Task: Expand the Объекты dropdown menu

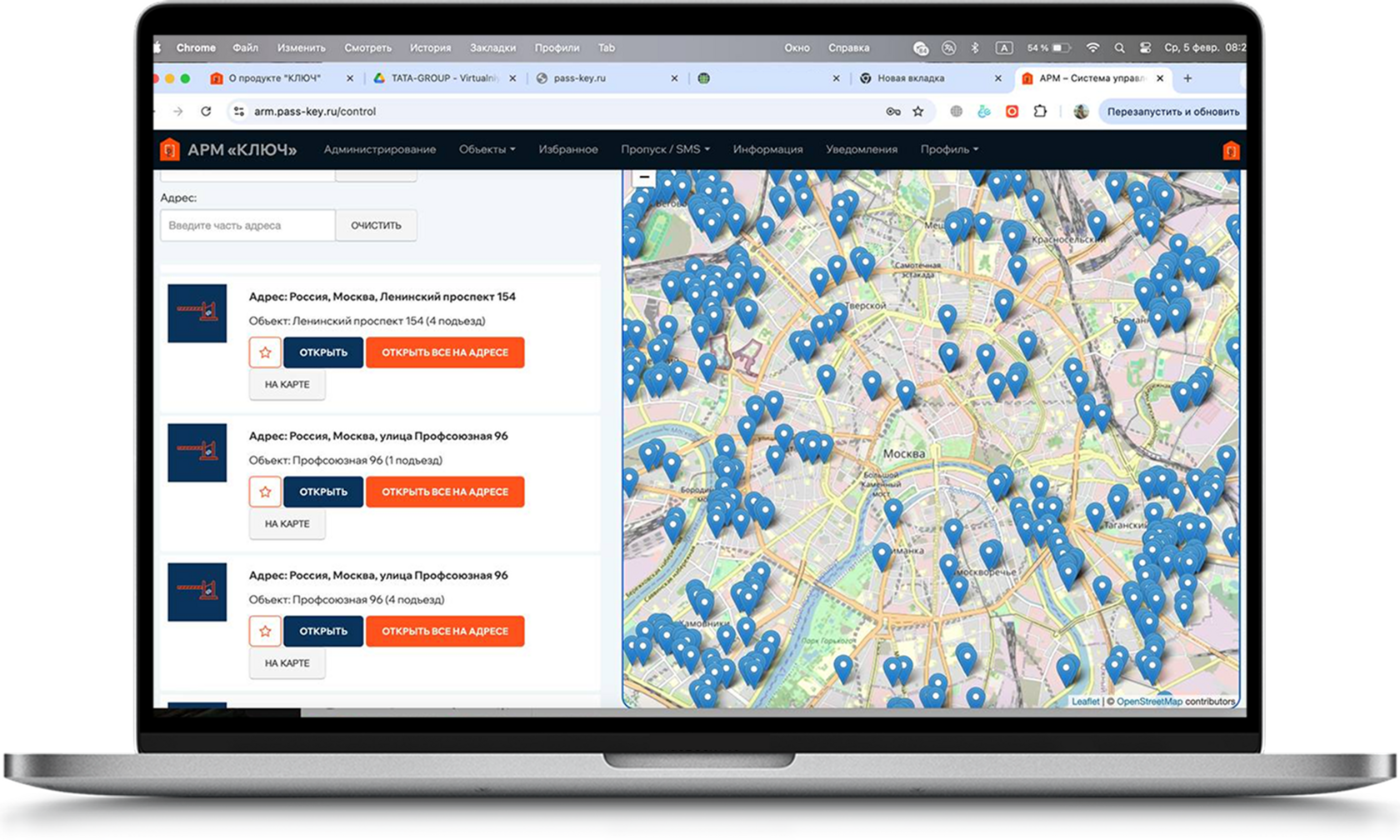Action: (487, 150)
